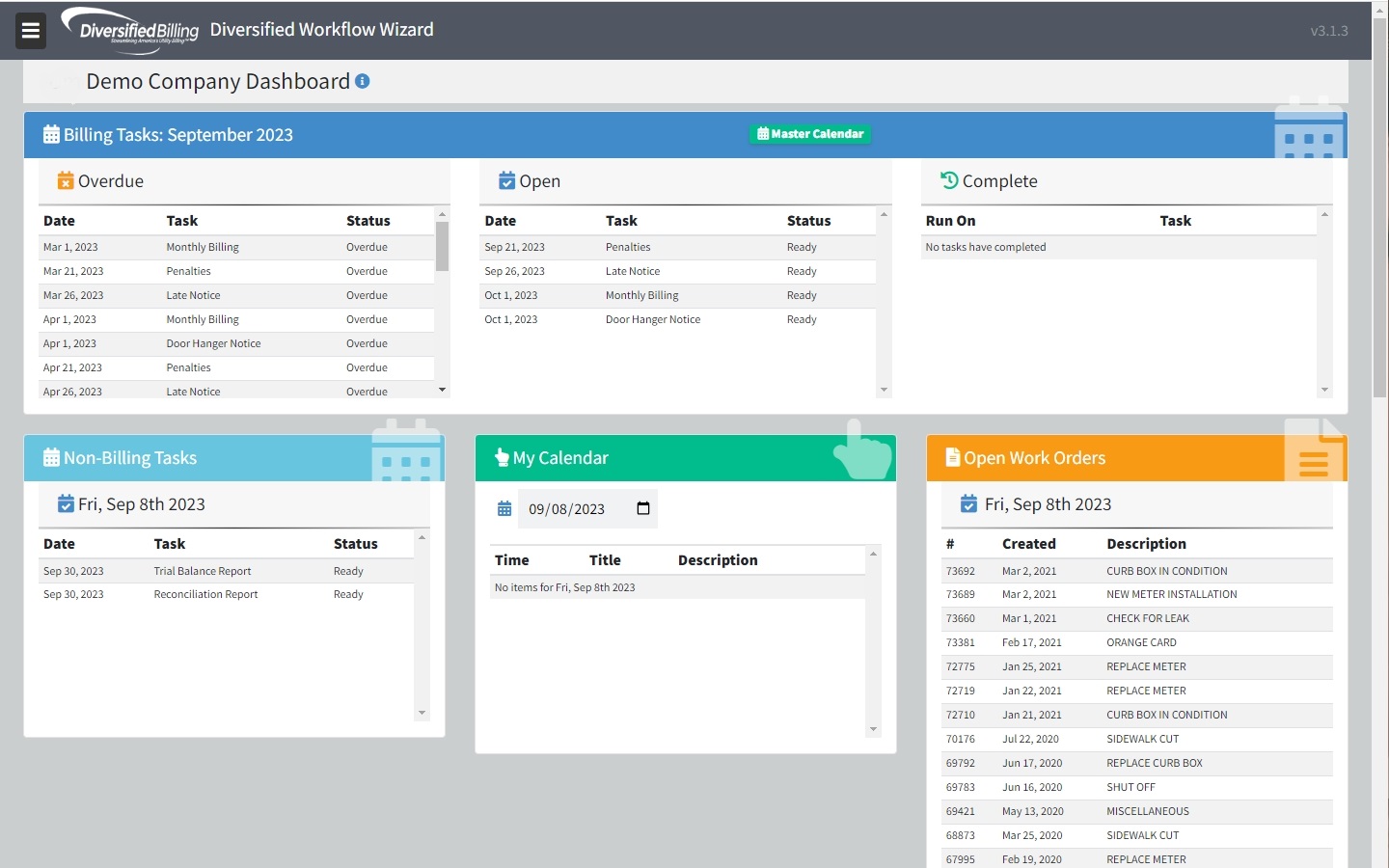The image size is (1389, 868).
Task: Click the Overdue calendar icon
Action: [65, 181]
